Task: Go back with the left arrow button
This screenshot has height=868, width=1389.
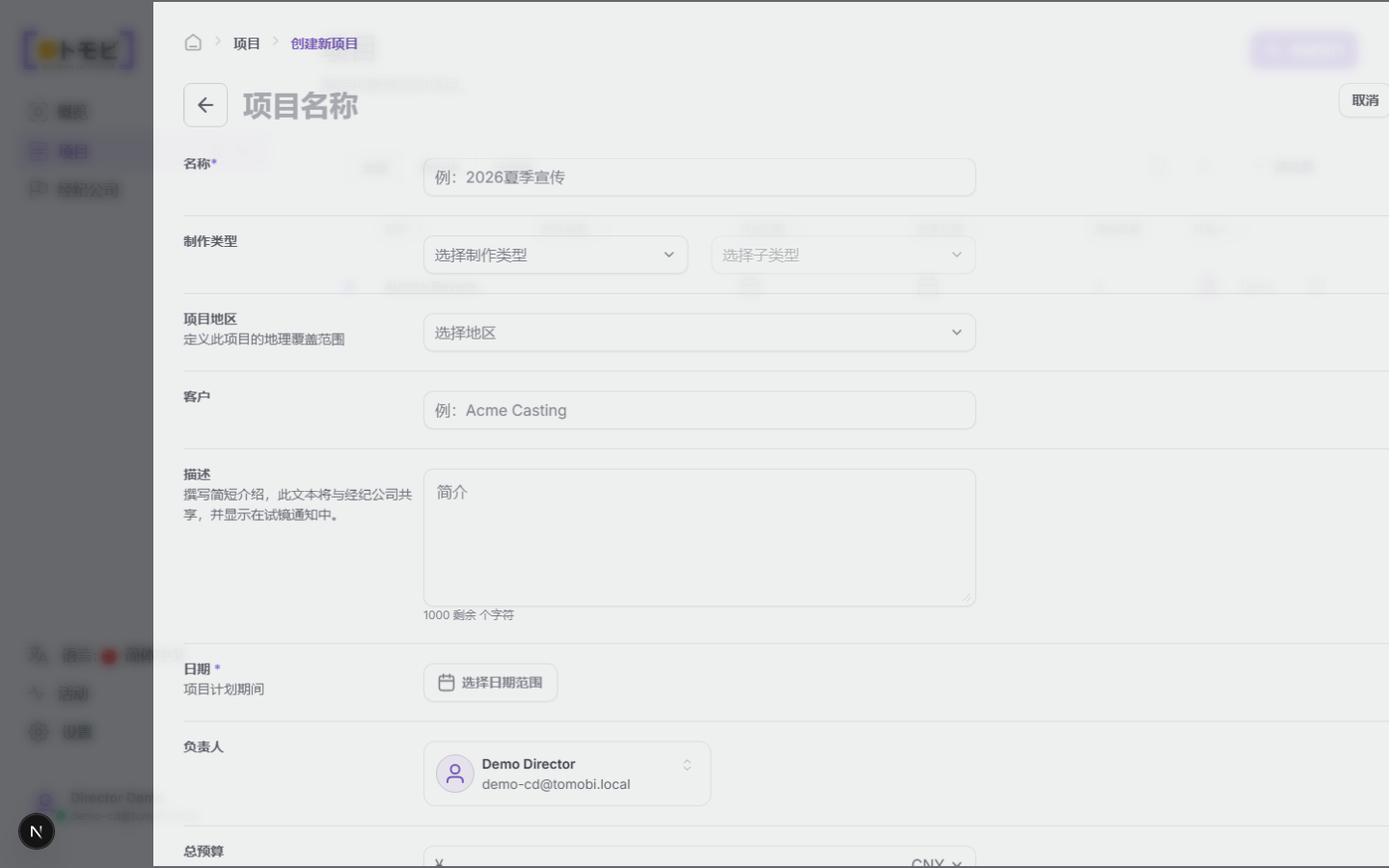Action: click(205, 105)
